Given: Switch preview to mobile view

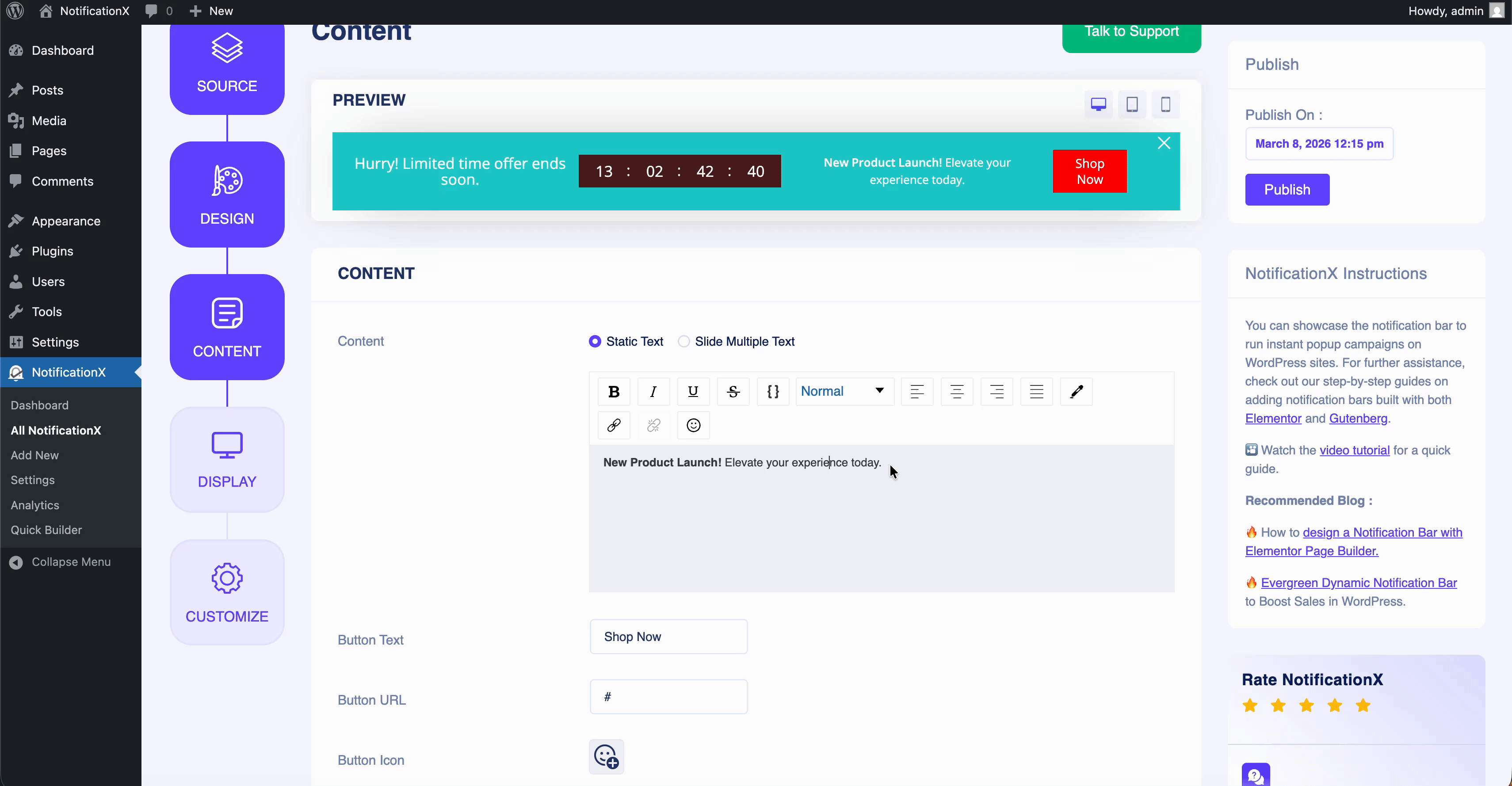Looking at the screenshot, I should click(x=1166, y=104).
